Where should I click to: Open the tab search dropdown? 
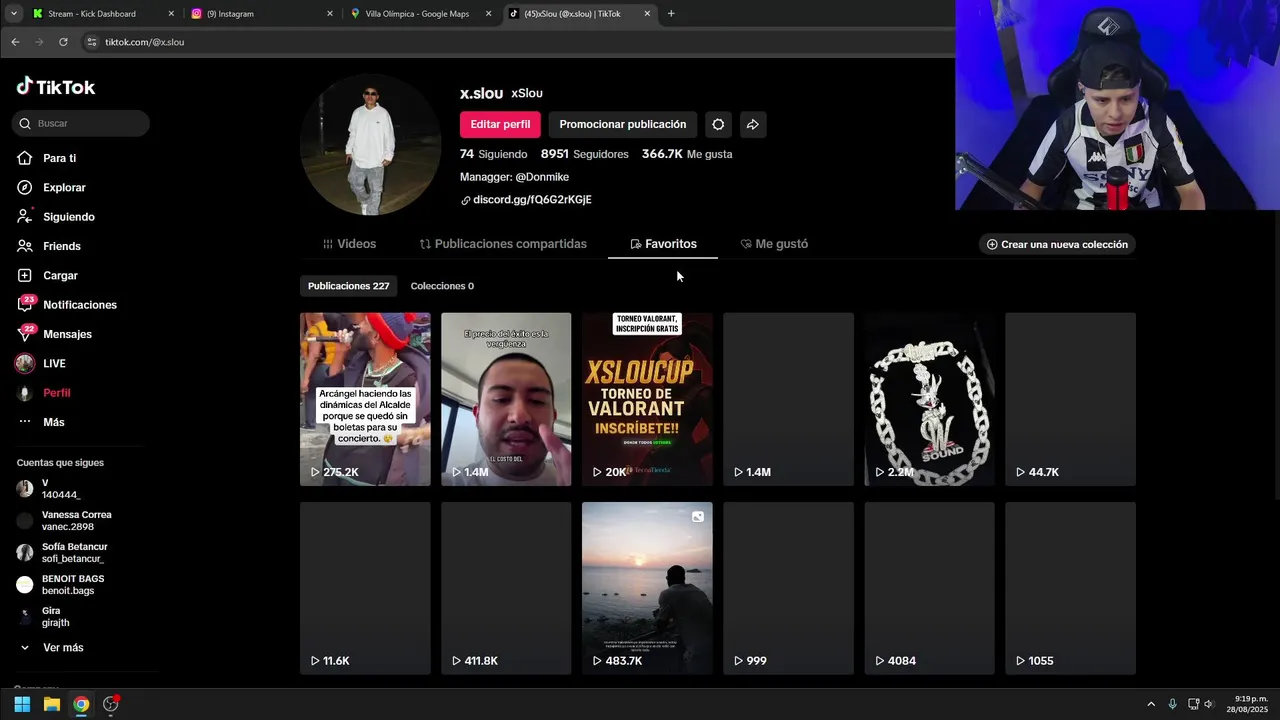click(x=13, y=14)
